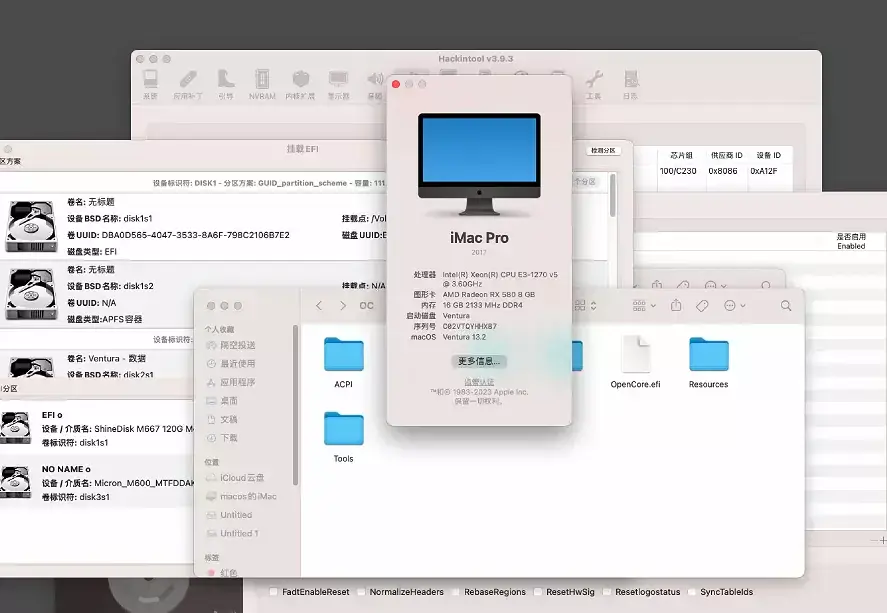Select the 0x8086 vendor ID cell
Viewport: 887px width, 613px height.
tap(723, 171)
